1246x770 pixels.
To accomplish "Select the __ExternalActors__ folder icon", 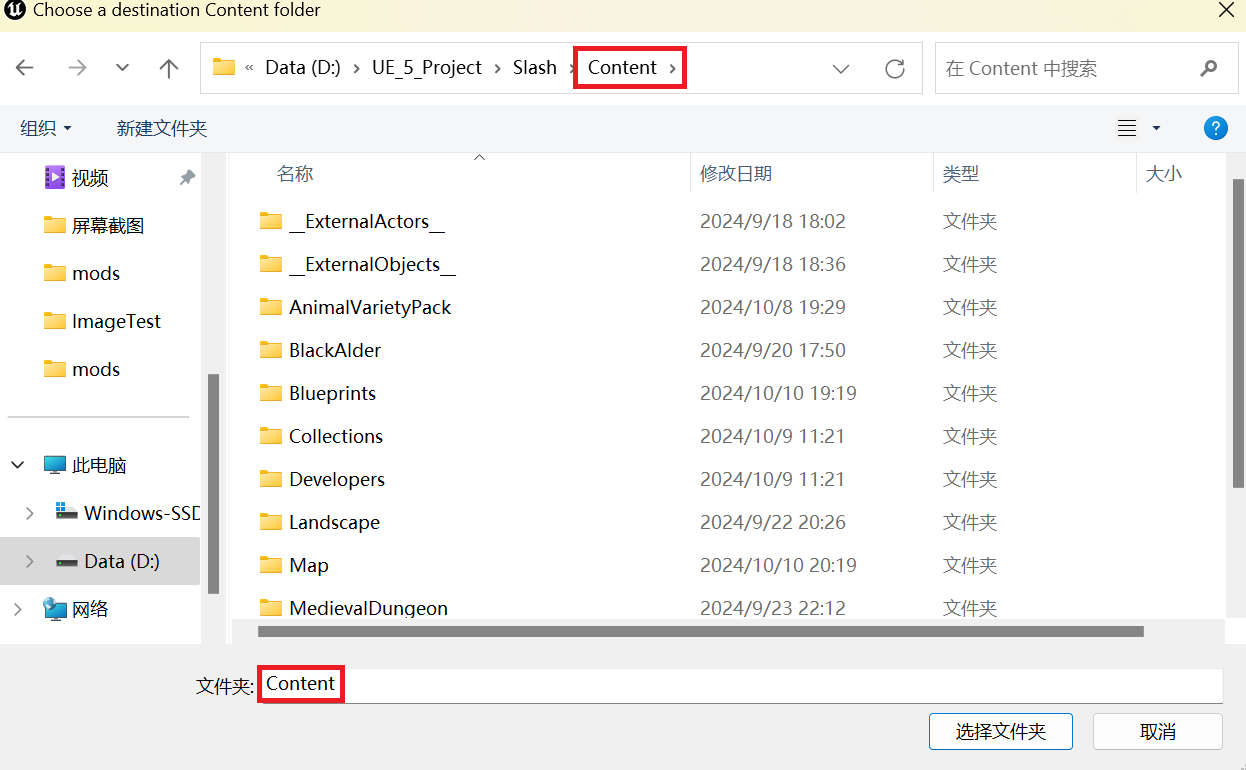I will point(270,221).
